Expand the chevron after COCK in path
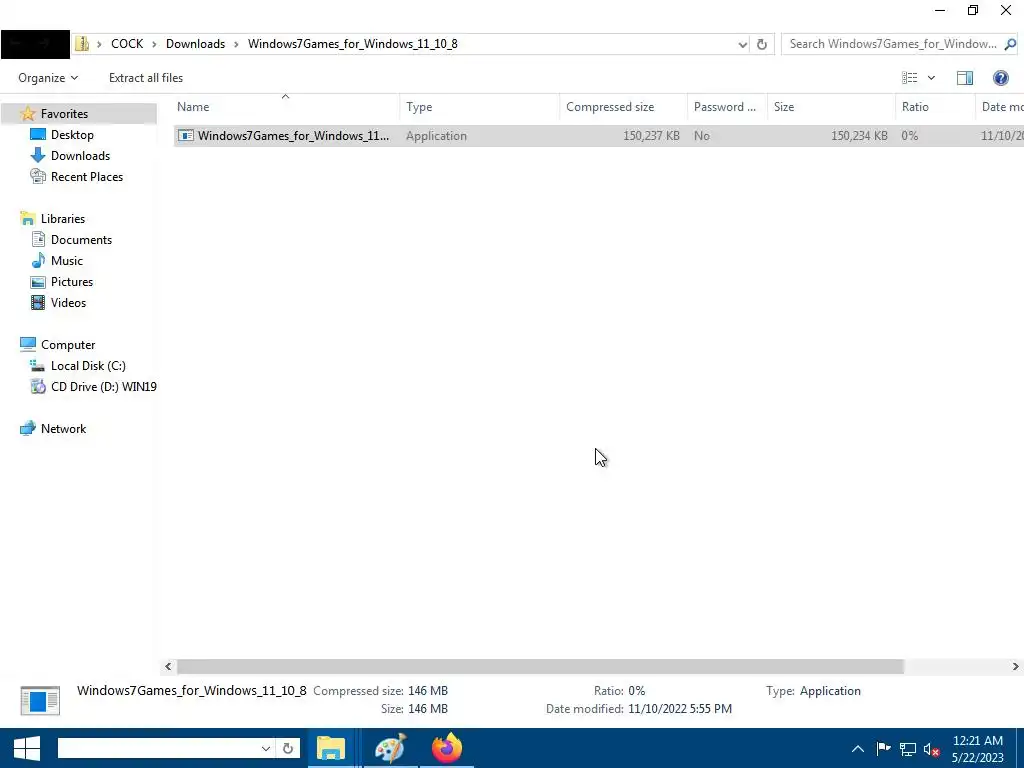Screen dimensions: 1024x768 point(154,44)
